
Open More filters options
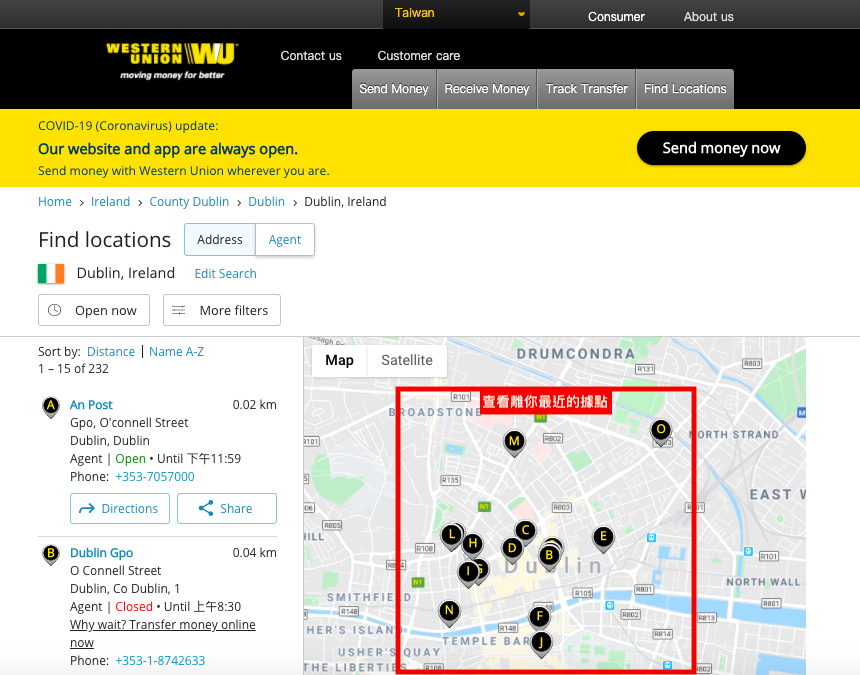tap(222, 310)
